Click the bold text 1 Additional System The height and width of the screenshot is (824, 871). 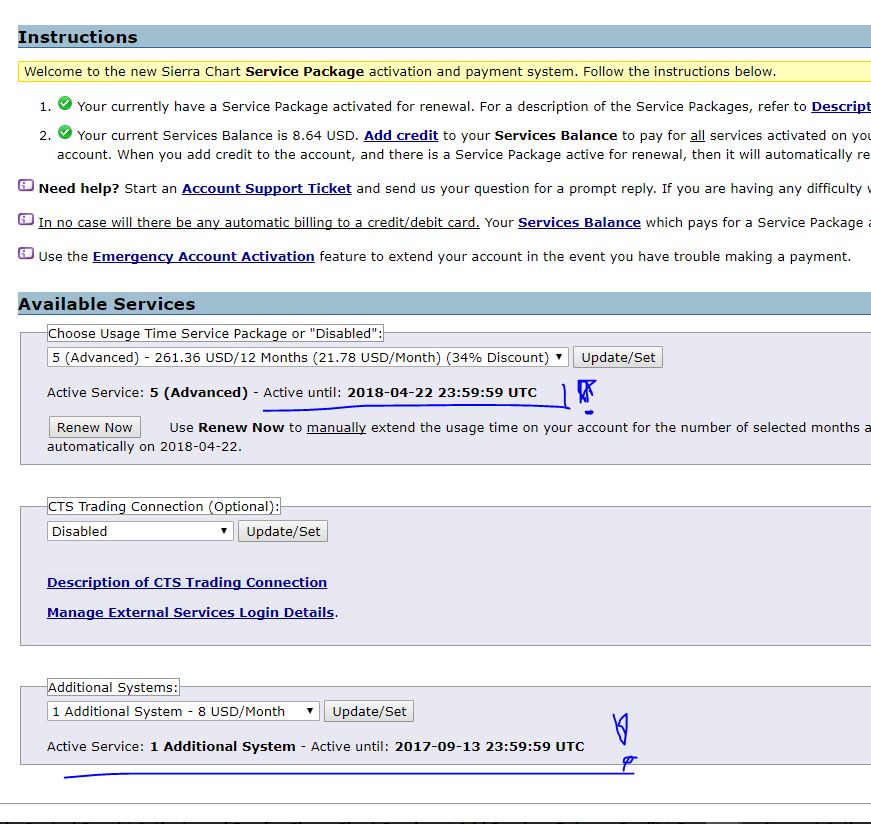click(x=223, y=746)
